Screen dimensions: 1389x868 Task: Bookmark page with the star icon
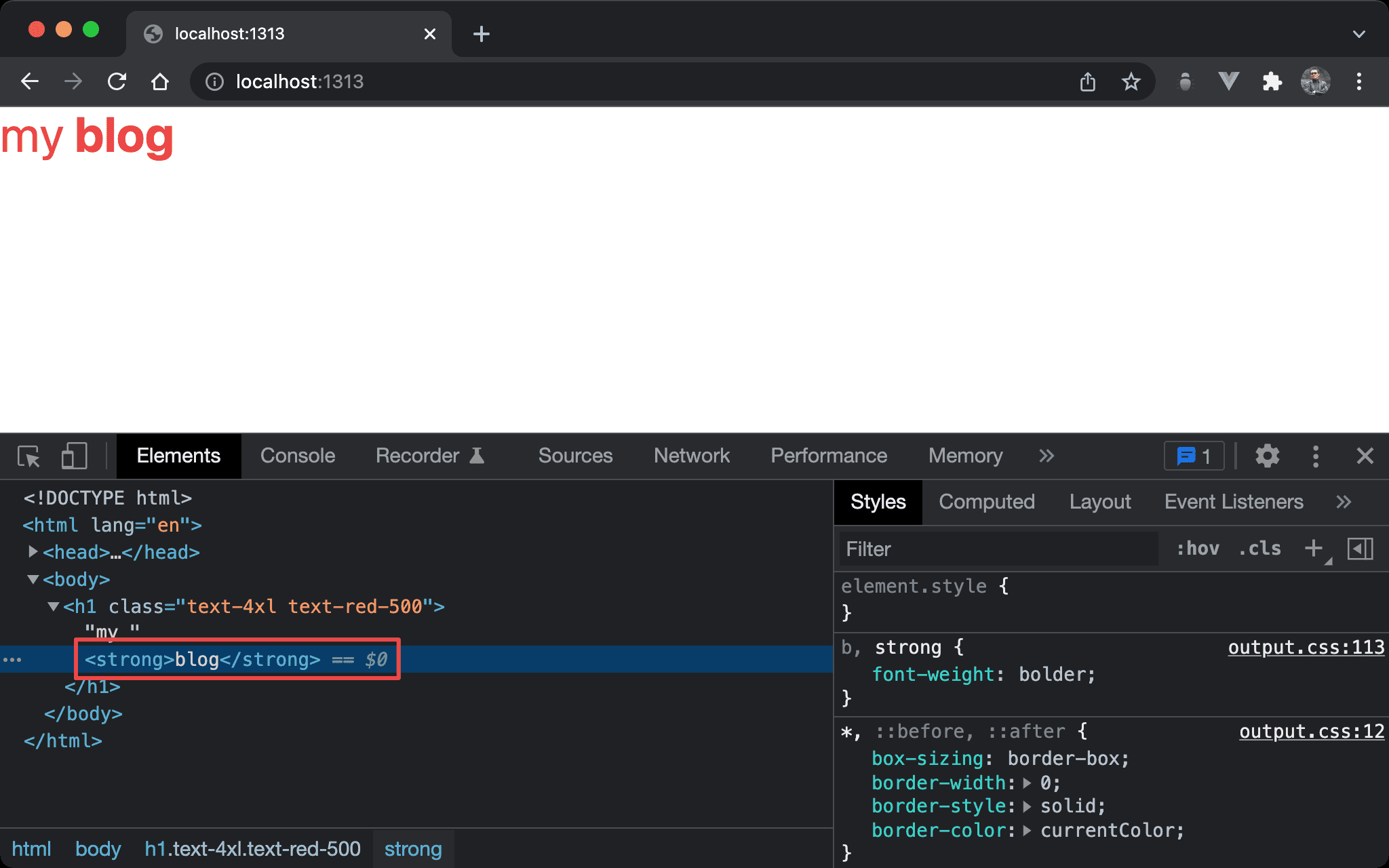(1131, 82)
